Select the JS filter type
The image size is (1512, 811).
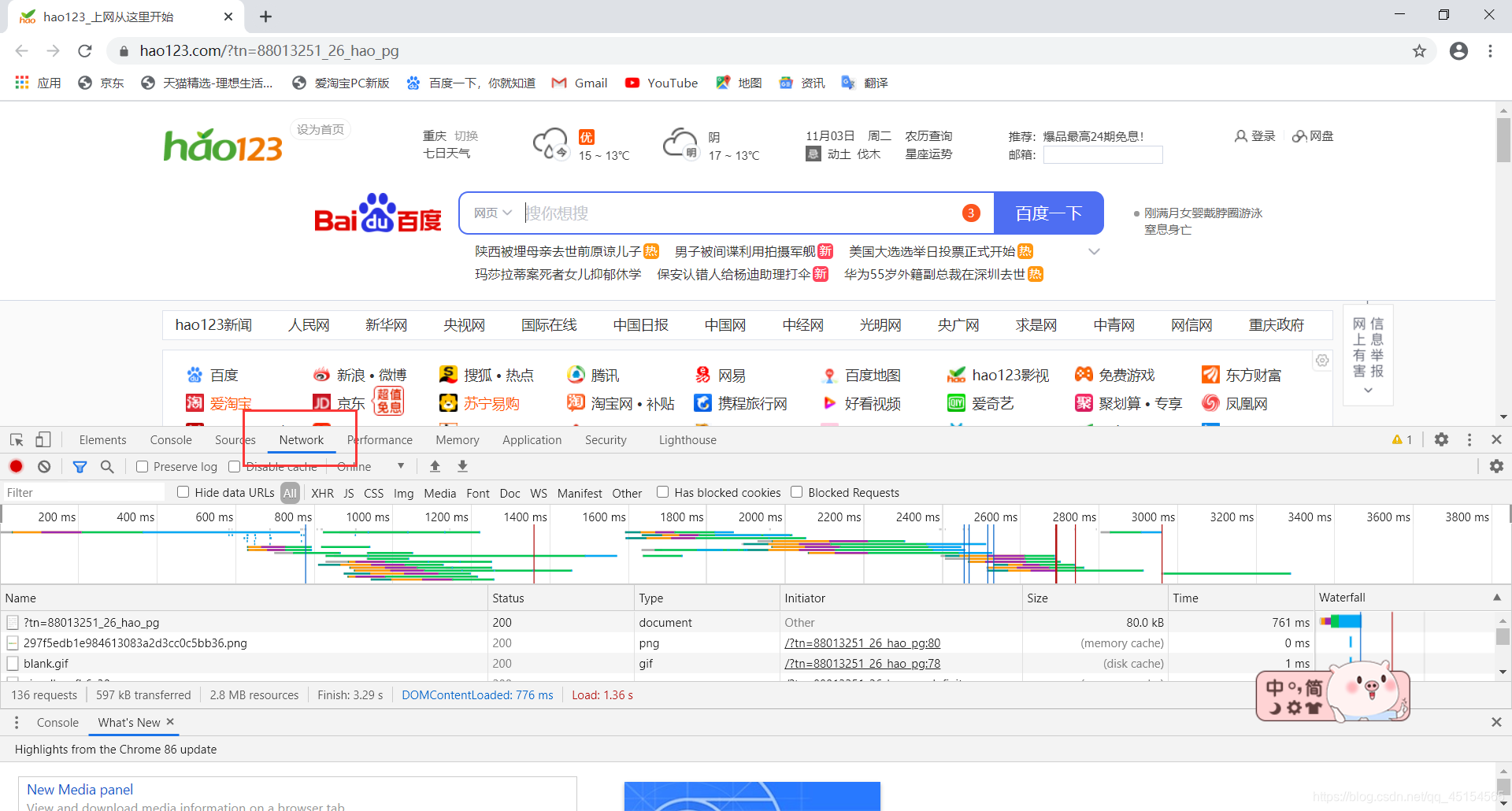[x=349, y=493]
